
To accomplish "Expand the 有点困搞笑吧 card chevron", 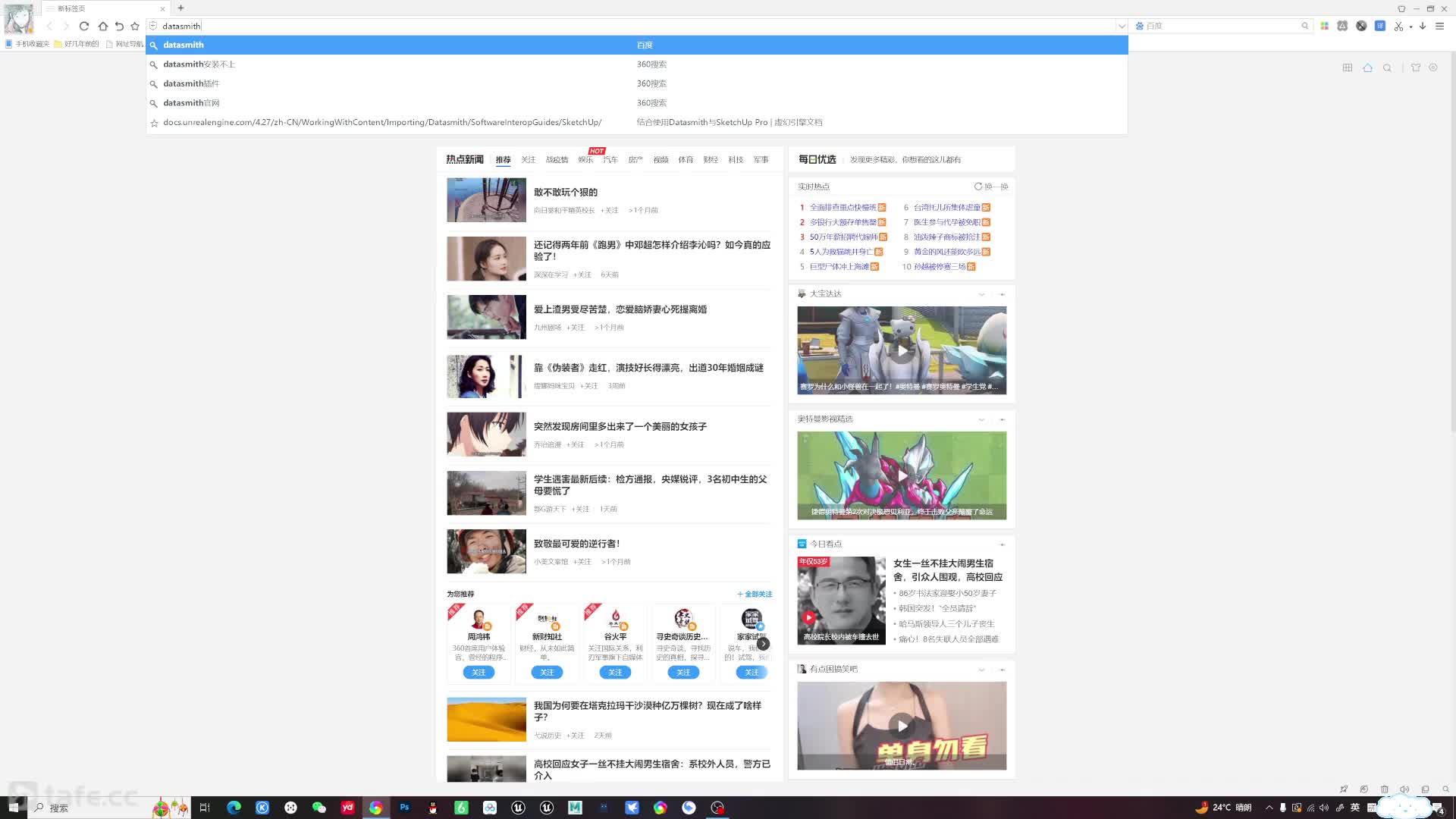I will [981, 670].
